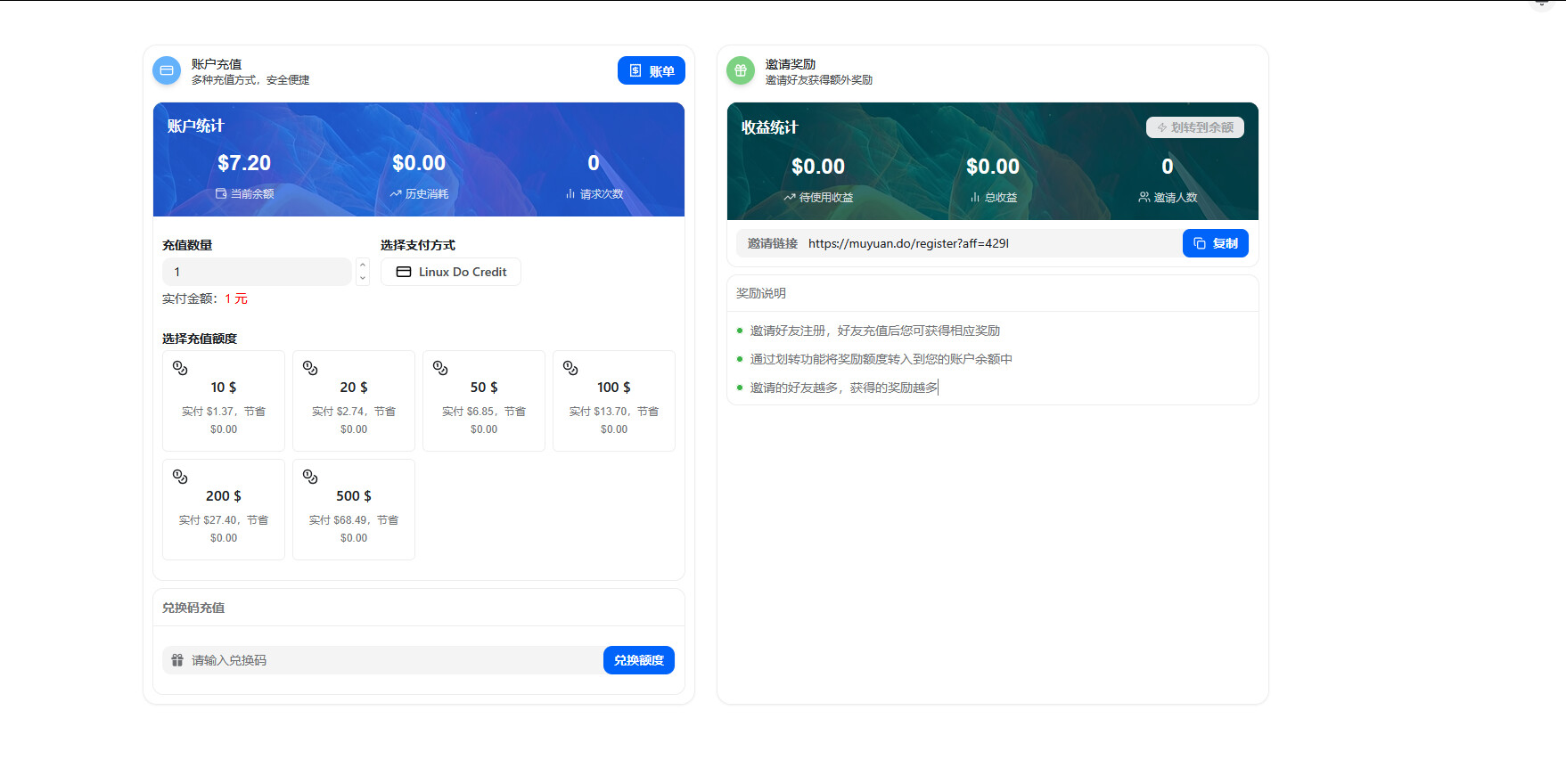This screenshot has height=784, width=1566.
Task: Click the 收益统计 heading
Action: click(x=769, y=127)
